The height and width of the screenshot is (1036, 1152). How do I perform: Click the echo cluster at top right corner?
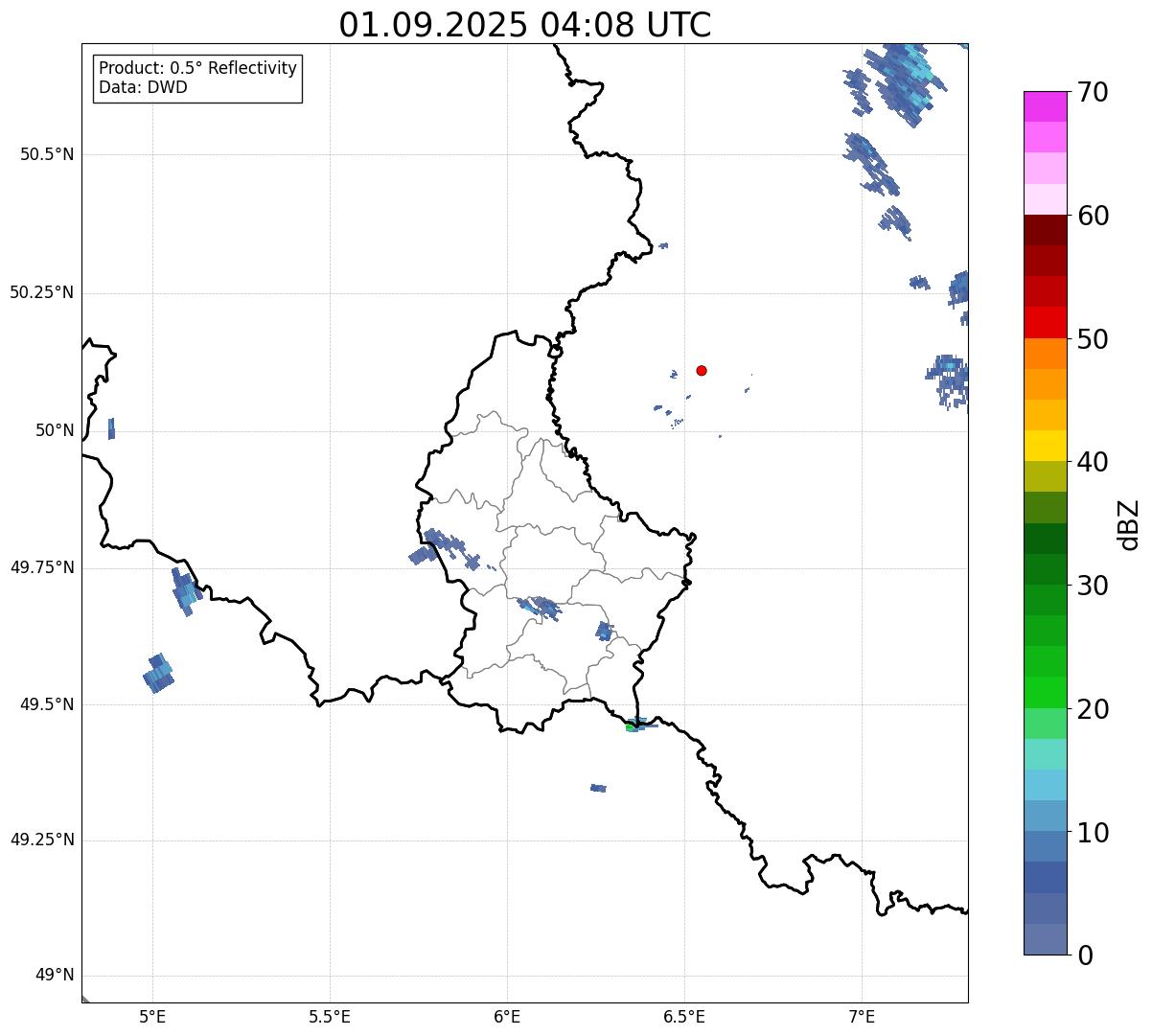(894, 82)
